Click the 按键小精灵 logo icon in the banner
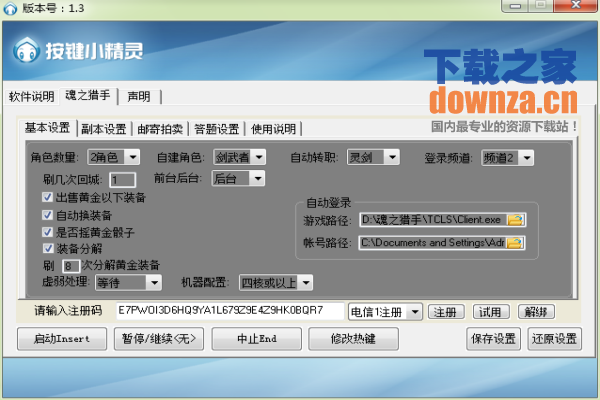 (26, 50)
